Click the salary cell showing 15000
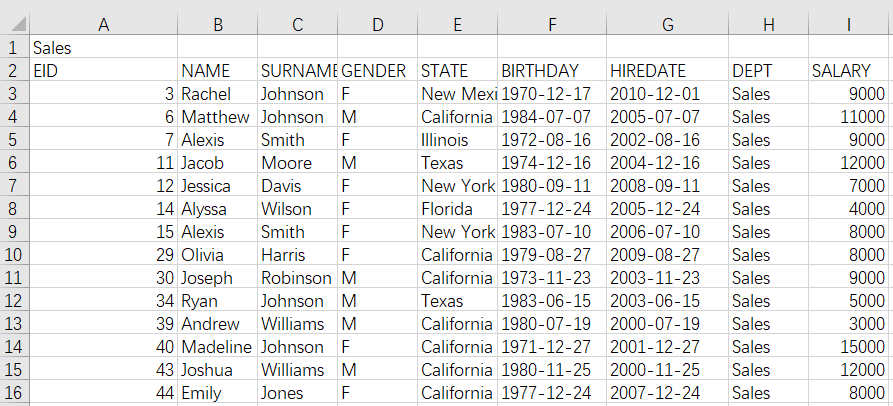 click(848, 347)
